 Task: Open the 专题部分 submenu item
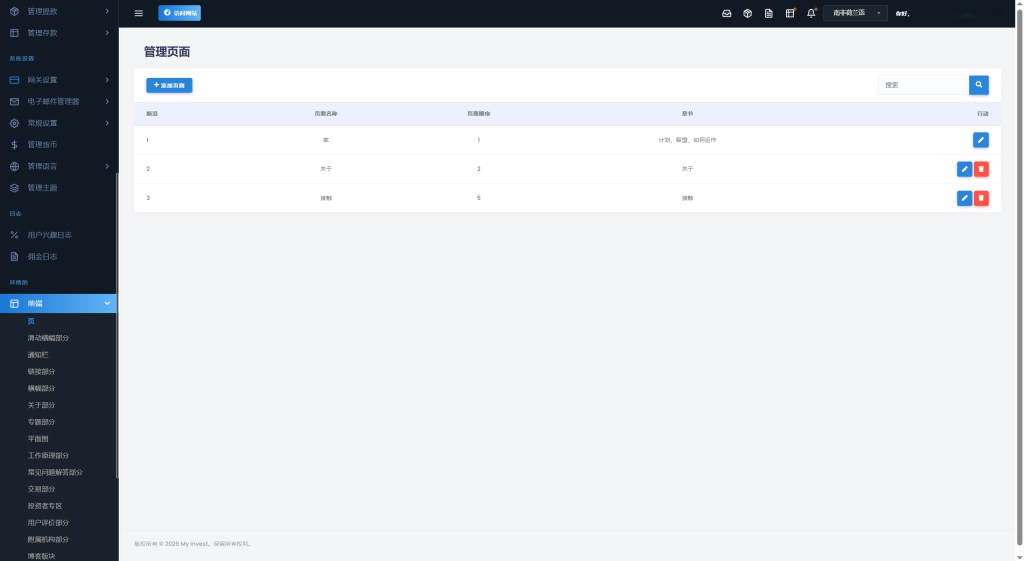tap(41, 422)
